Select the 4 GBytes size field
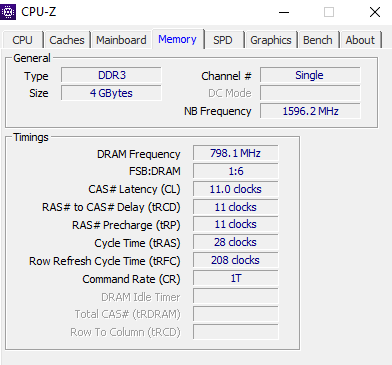 tap(111, 93)
